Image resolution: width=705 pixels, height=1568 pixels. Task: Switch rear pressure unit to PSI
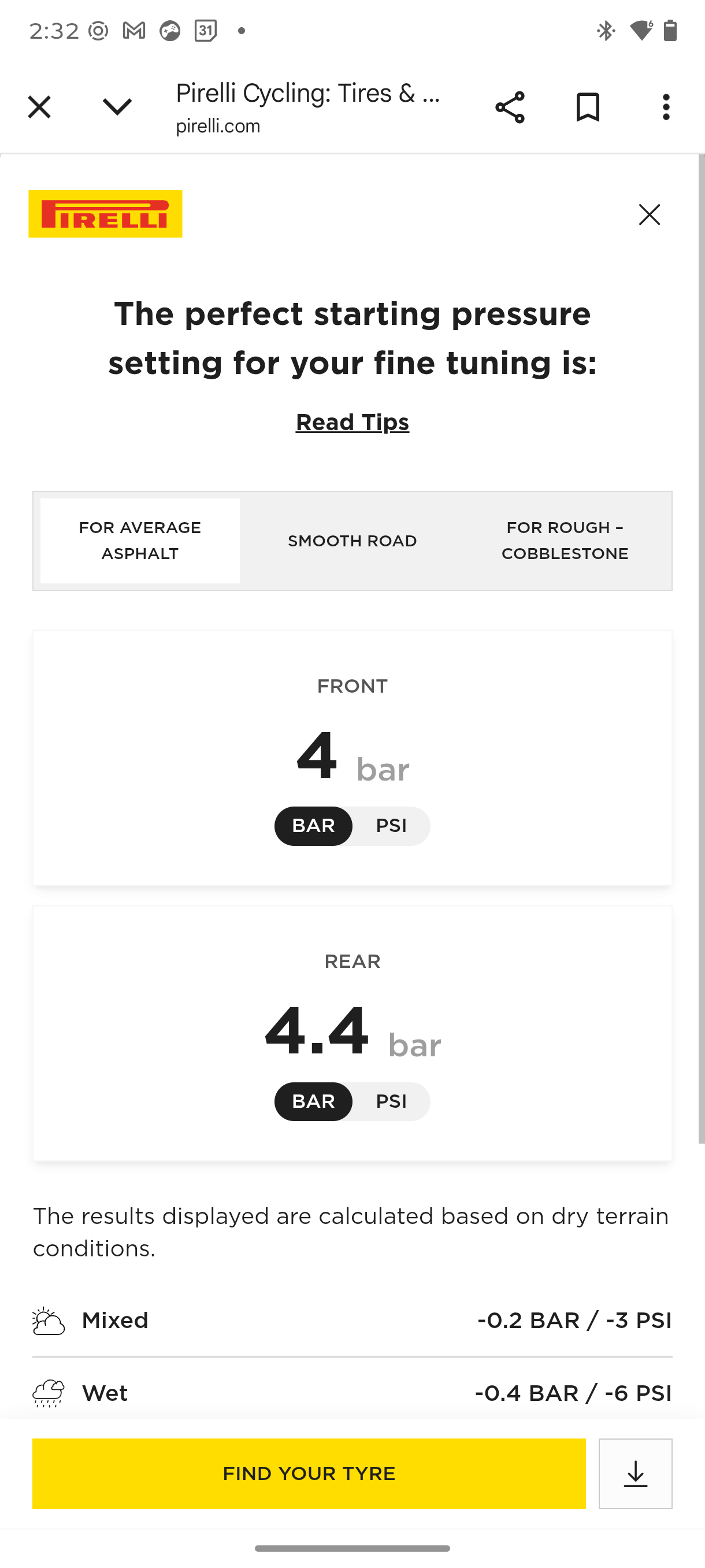tap(391, 1102)
